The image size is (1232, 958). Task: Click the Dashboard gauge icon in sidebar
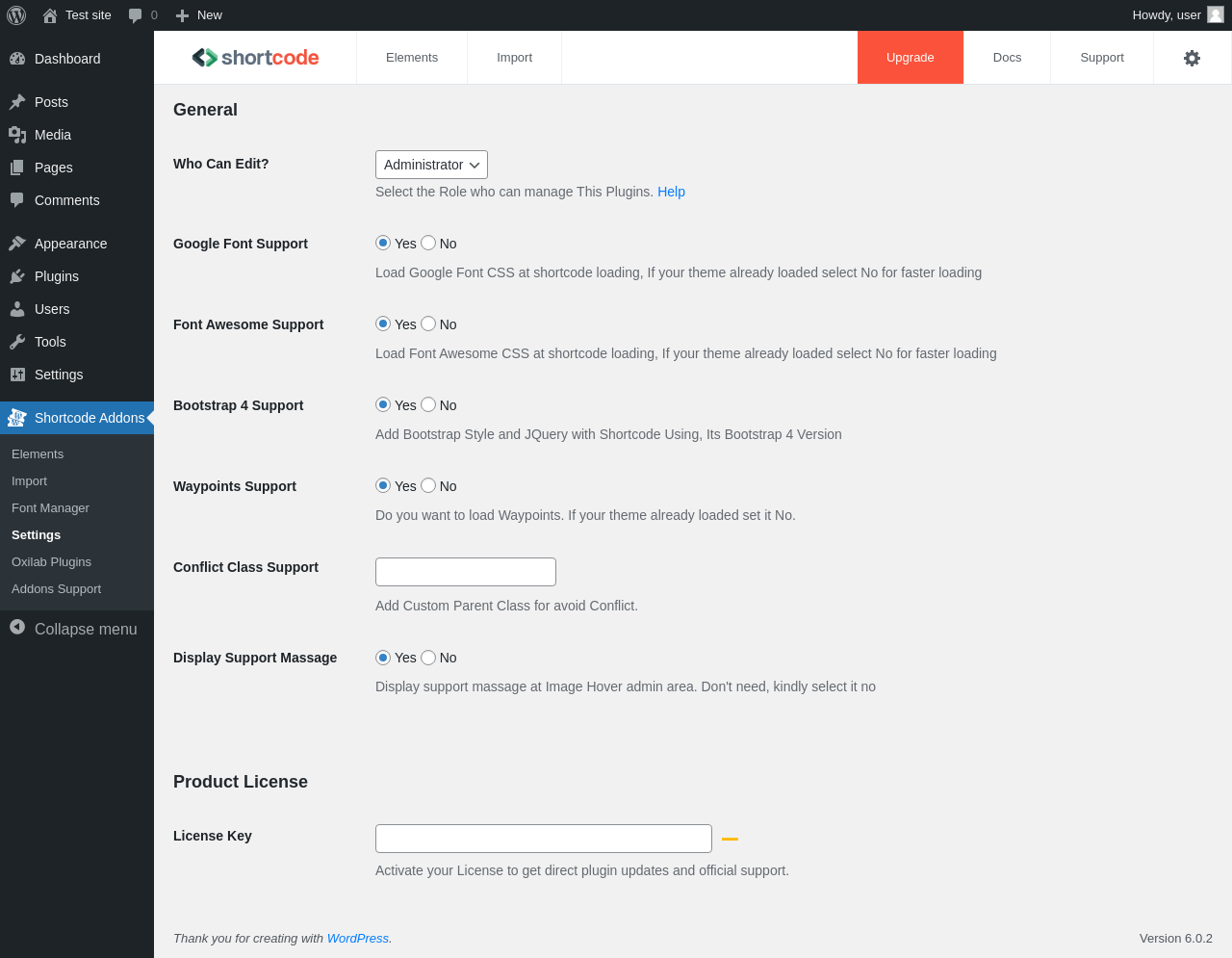click(17, 59)
